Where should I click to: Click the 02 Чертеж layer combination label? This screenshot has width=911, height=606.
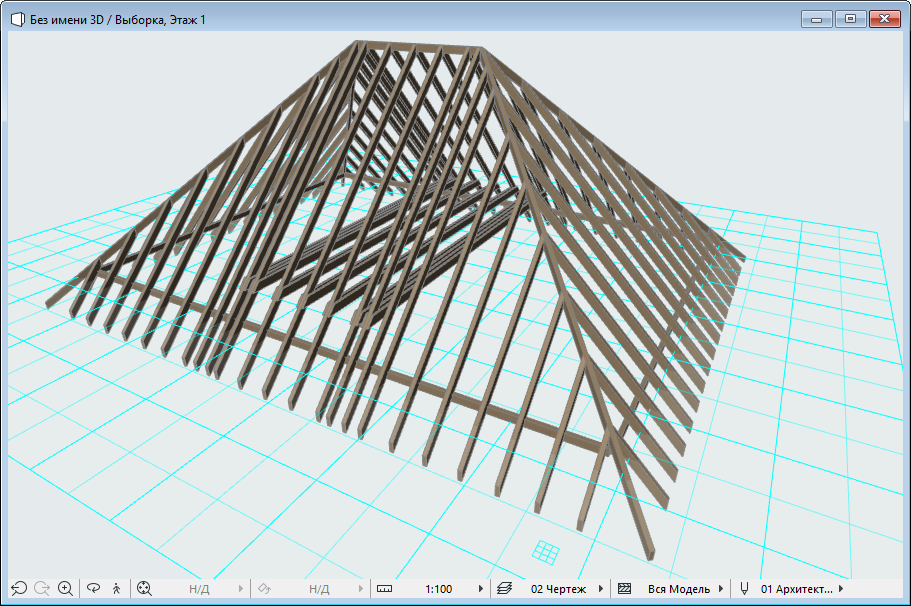pyautogui.click(x=559, y=589)
